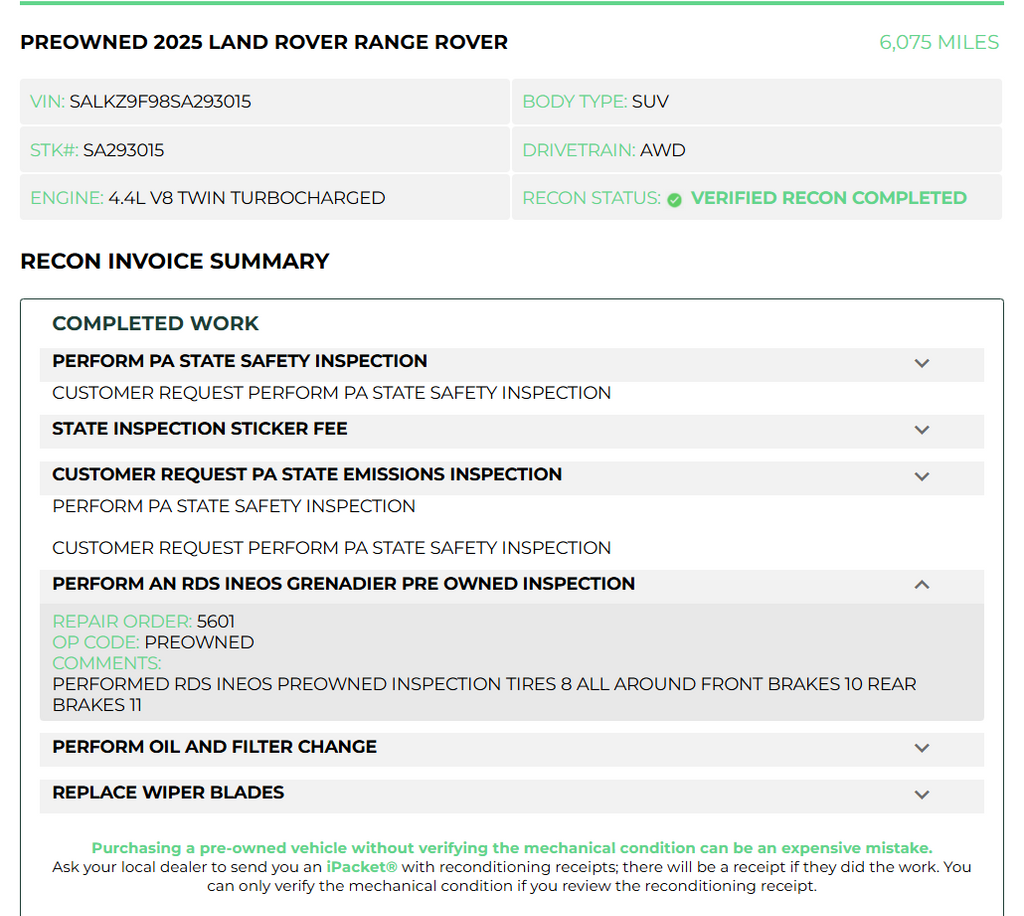This screenshot has height=916, width=1024.
Task: Open the iPacket® link
Action: [362, 867]
